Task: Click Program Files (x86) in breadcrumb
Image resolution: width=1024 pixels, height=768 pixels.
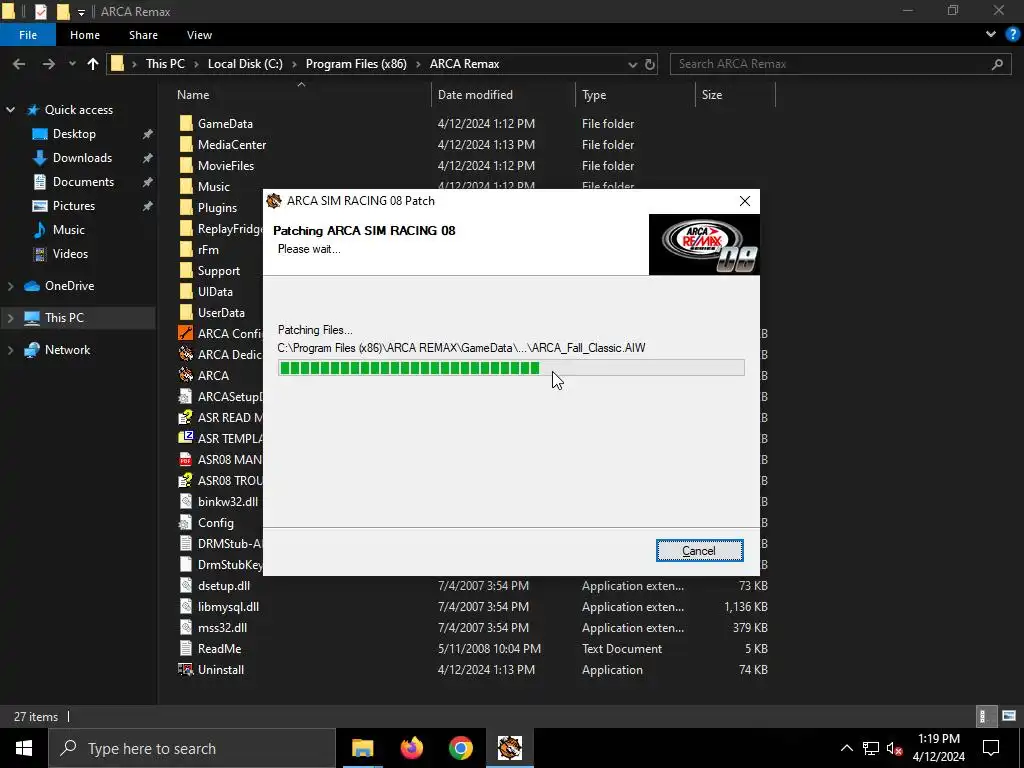Action: 356,64
